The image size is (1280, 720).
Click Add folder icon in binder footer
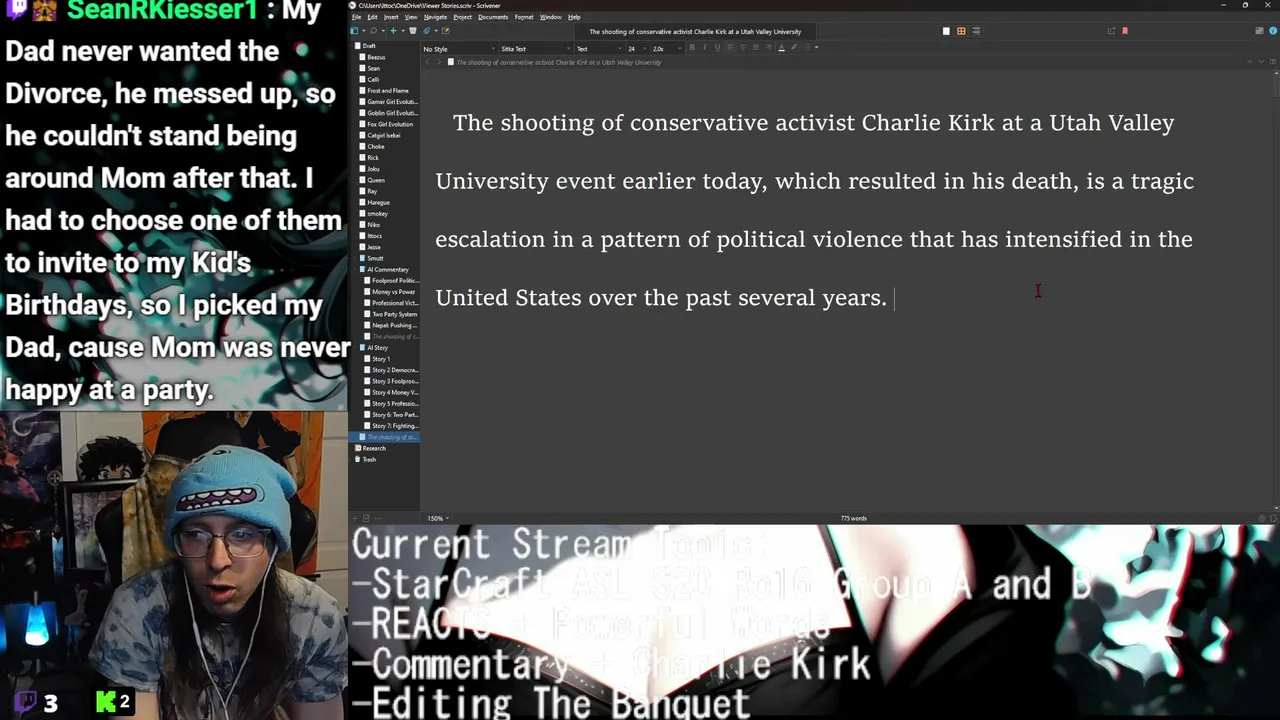[366, 518]
